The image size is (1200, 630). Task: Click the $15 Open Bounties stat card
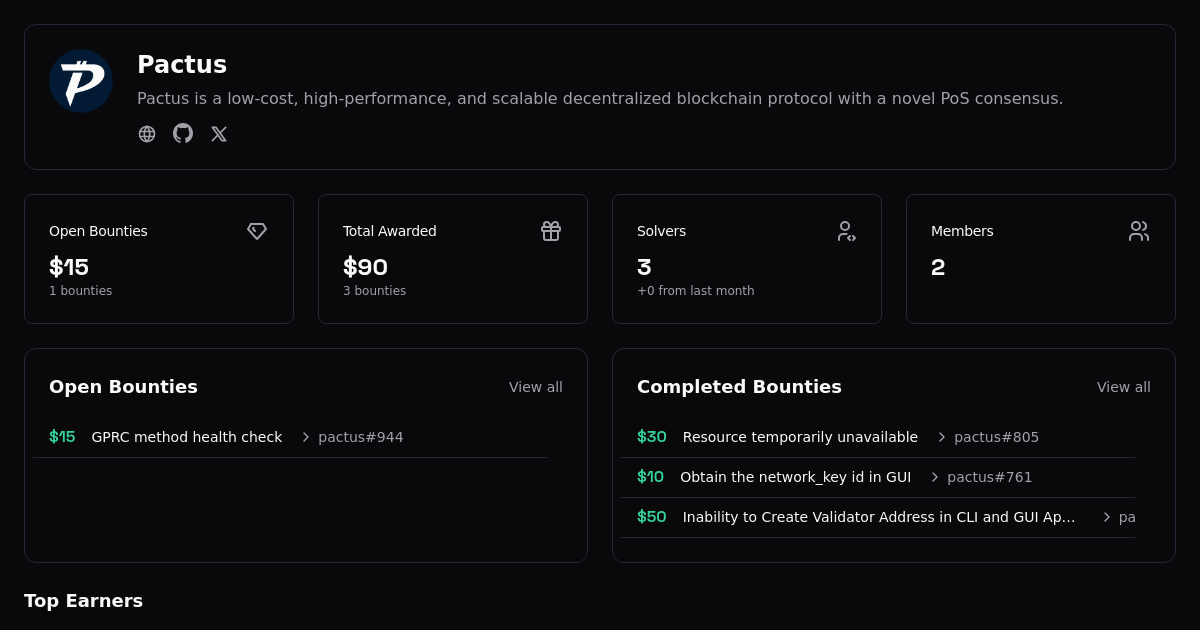click(x=159, y=259)
